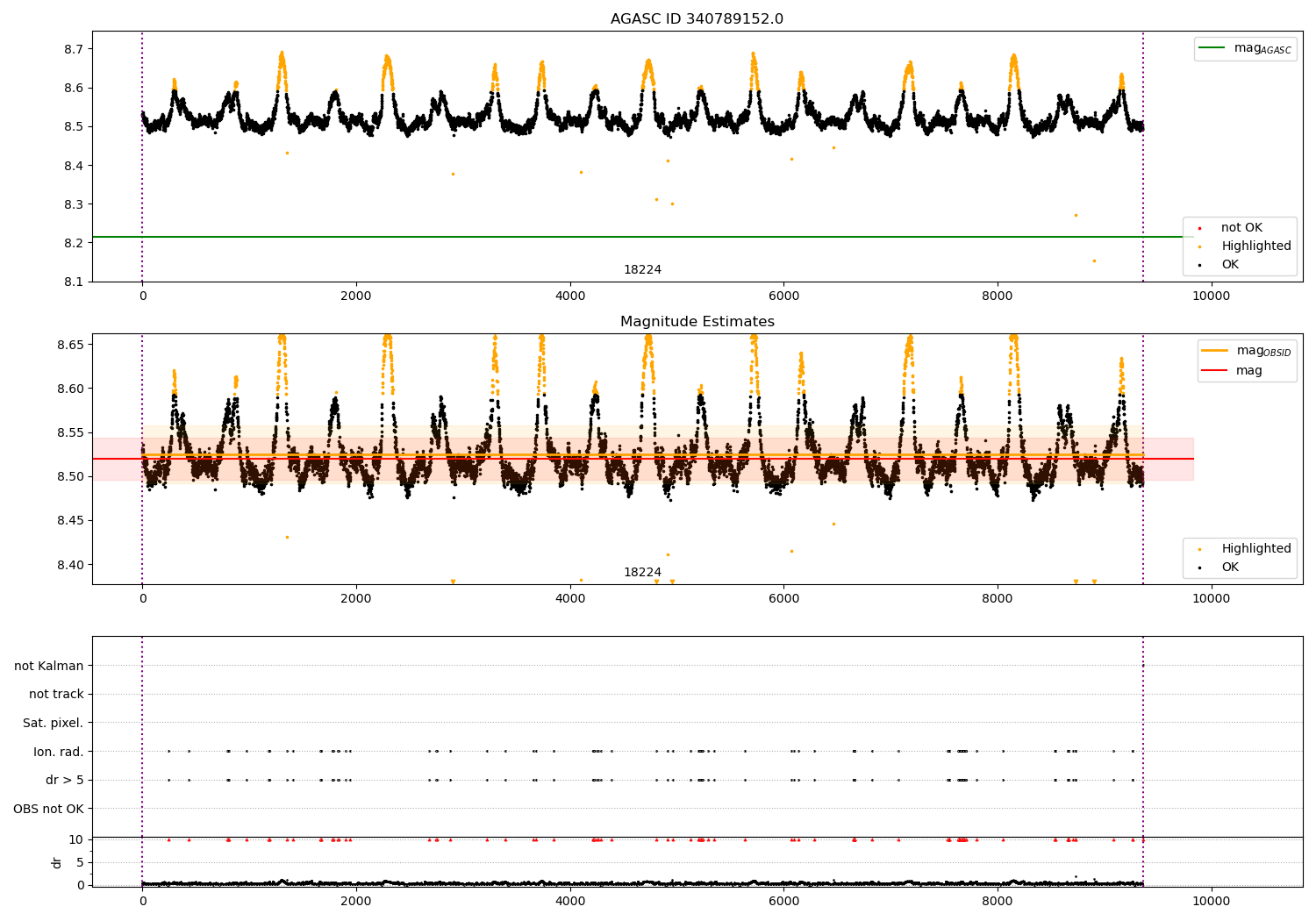Select the 'OBS not OK' row label
Screen dimensions: 1316x921
click(48, 809)
